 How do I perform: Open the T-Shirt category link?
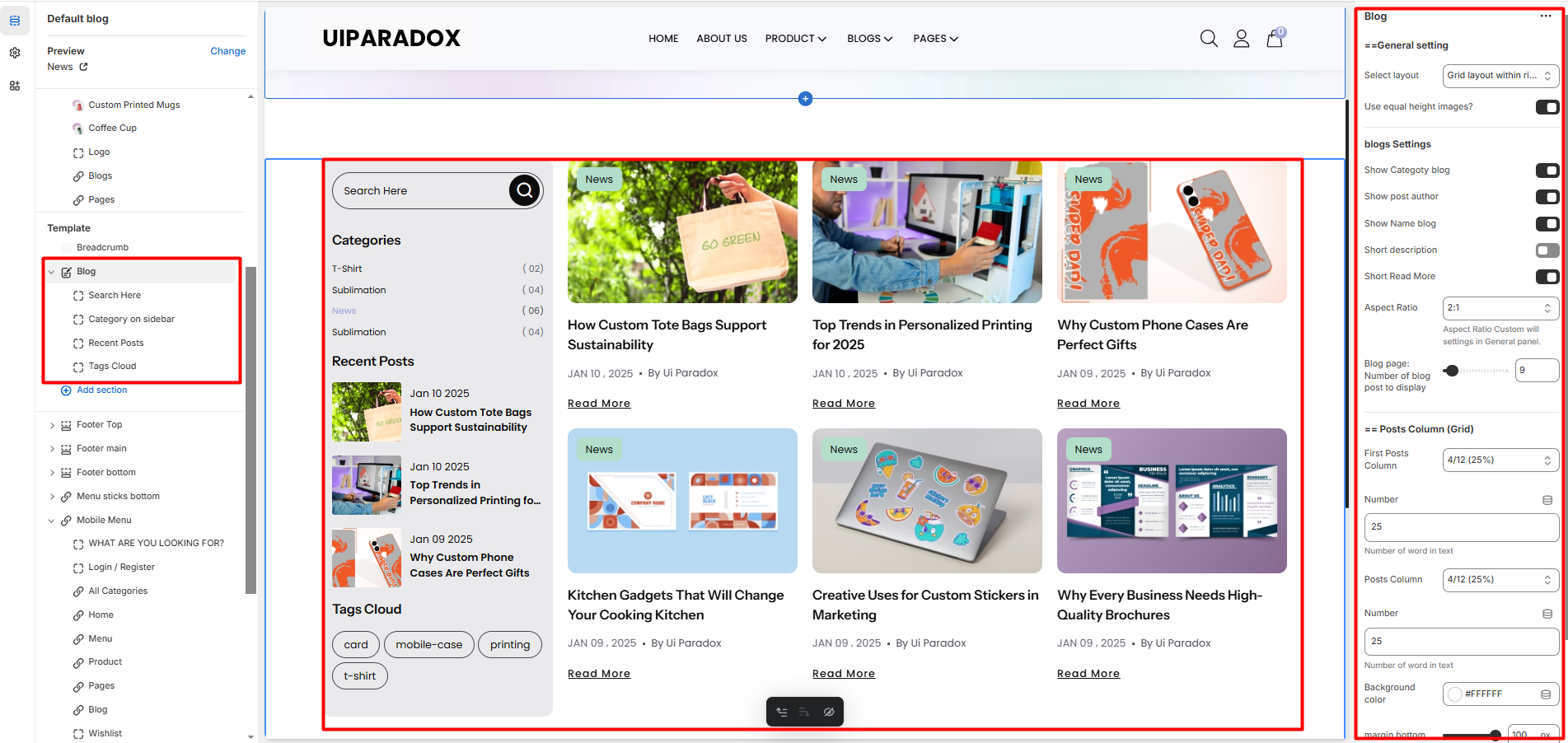pyautogui.click(x=347, y=269)
